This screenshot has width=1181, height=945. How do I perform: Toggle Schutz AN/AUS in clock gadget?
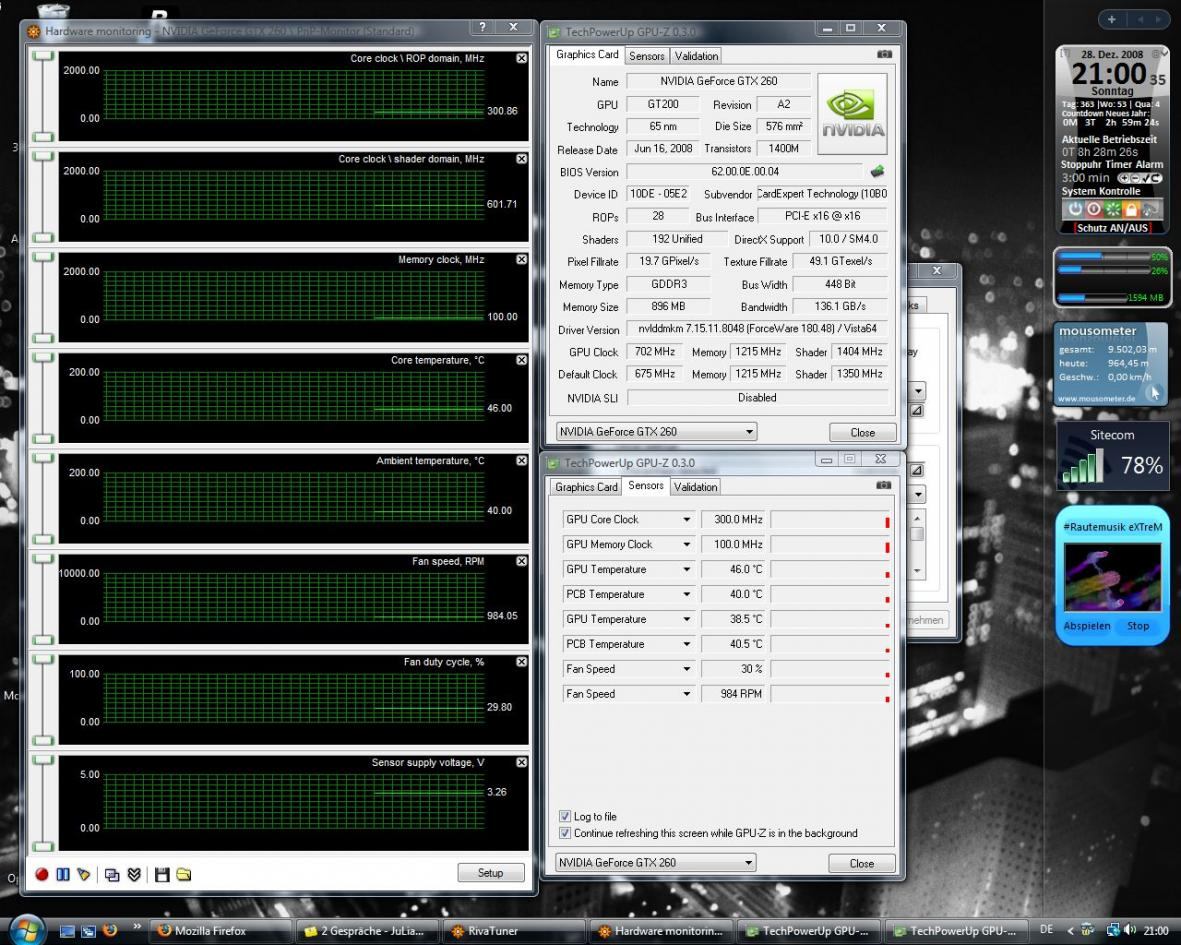pyautogui.click(x=1112, y=227)
